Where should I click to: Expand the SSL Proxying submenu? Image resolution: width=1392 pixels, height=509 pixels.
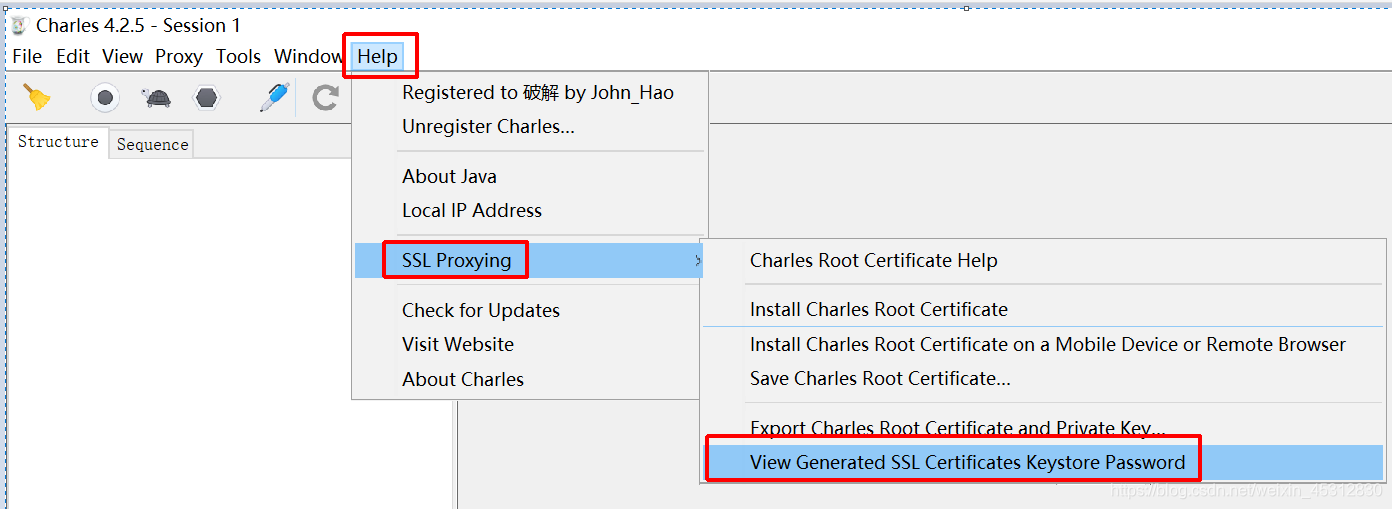pyautogui.click(x=530, y=260)
